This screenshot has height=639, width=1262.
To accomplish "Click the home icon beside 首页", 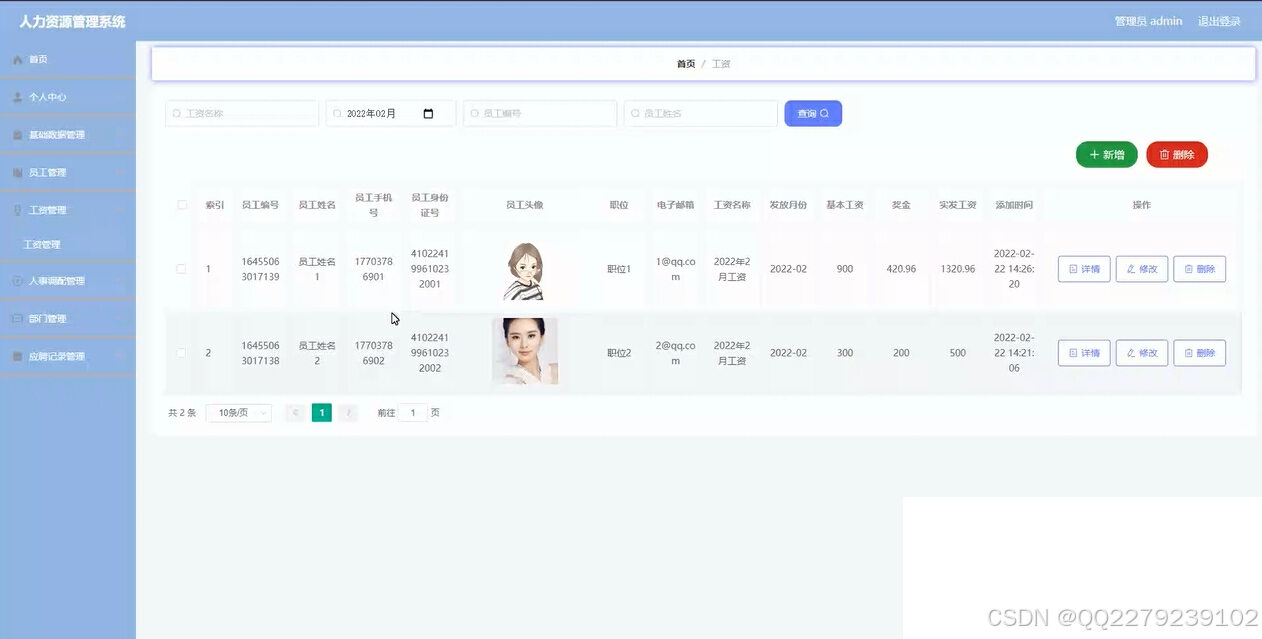I will click(x=15, y=59).
